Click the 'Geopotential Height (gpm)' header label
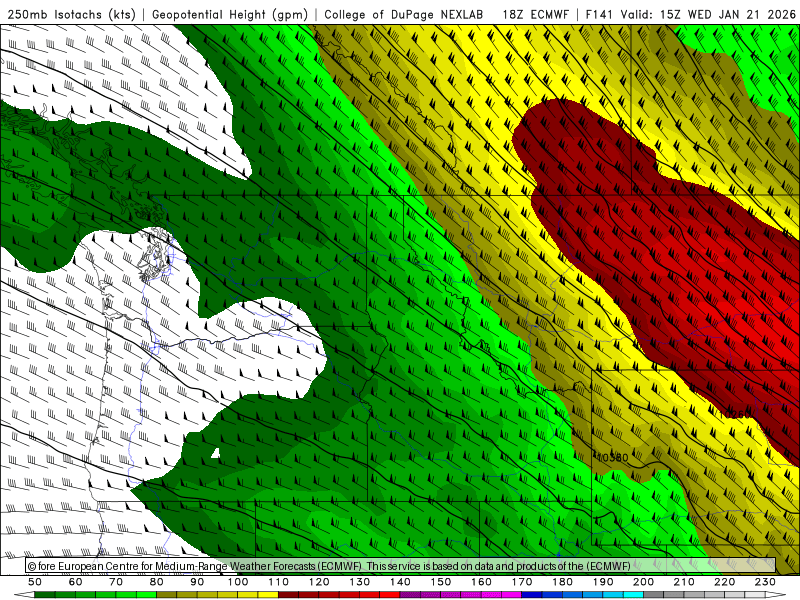Screen dimensions: 800x600 [230, 14]
